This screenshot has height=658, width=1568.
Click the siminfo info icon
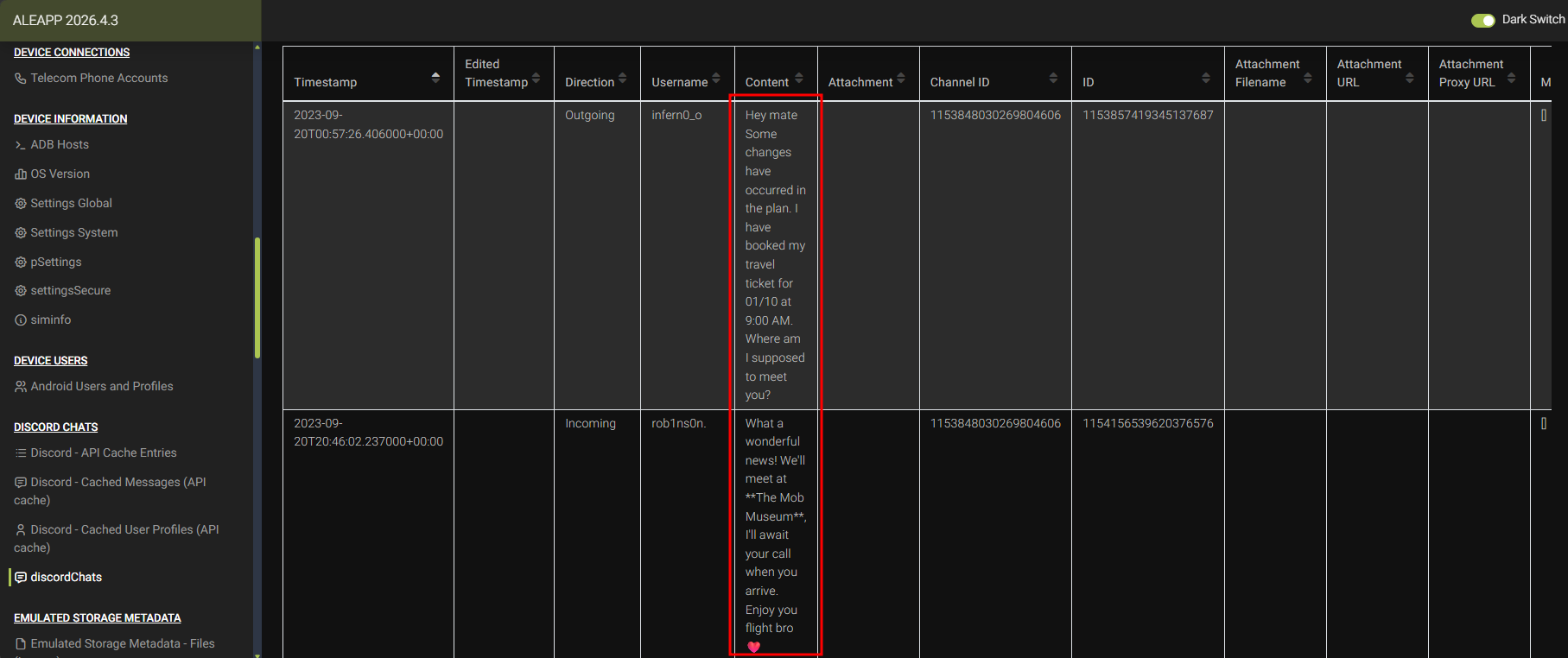pos(21,320)
